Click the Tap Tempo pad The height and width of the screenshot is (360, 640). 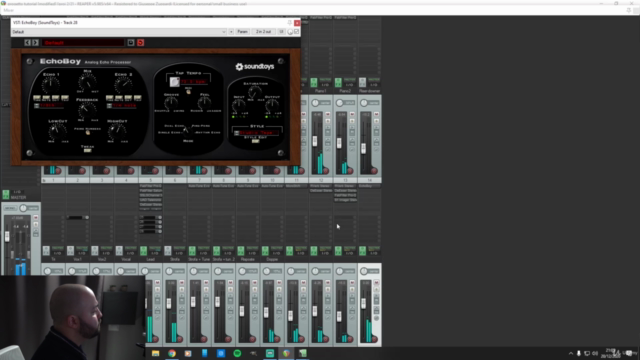(175, 82)
